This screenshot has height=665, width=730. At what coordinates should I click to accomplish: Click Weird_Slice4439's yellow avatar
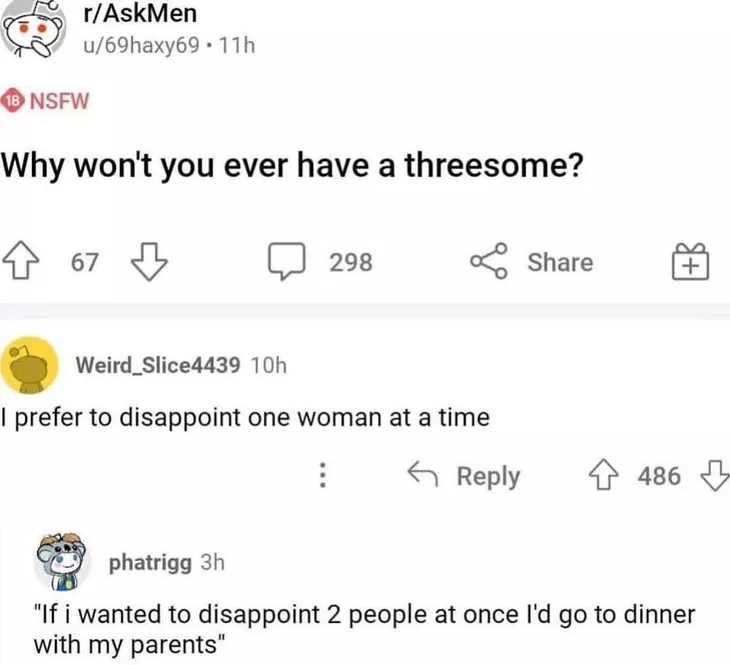click(x=29, y=365)
